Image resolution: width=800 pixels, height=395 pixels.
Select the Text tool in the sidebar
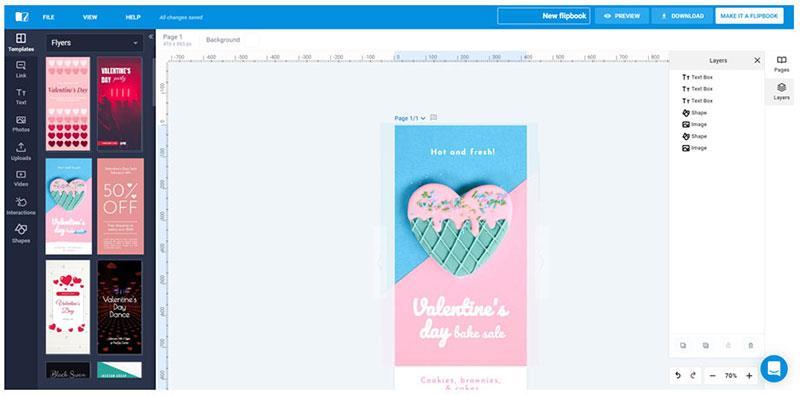[21, 96]
